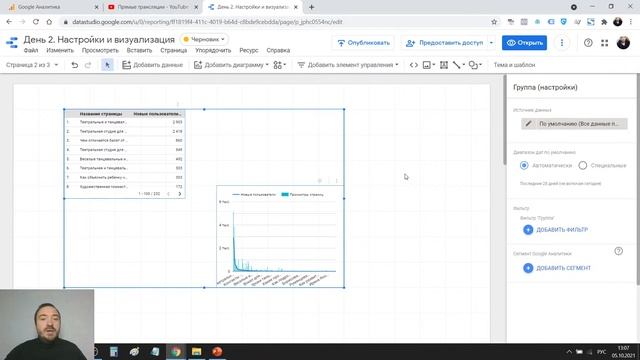Open the Вставить menu
This screenshot has height=360, width=640.
point(139,50)
